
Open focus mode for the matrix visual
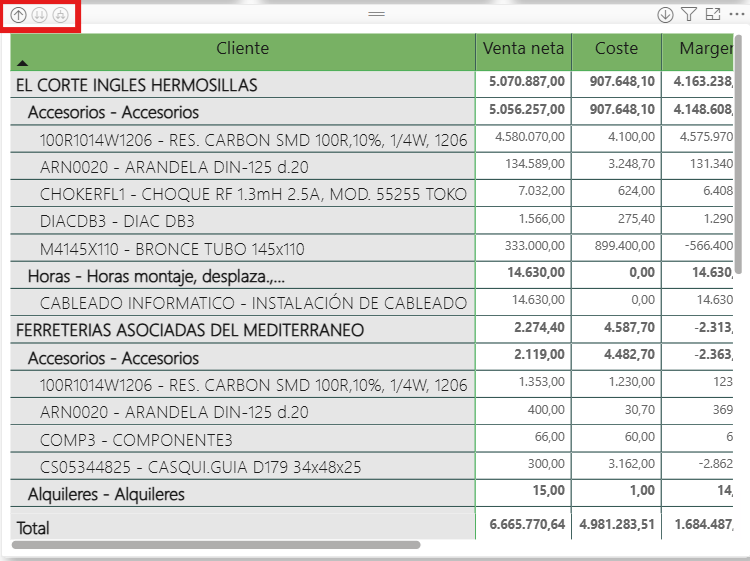(713, 15)
